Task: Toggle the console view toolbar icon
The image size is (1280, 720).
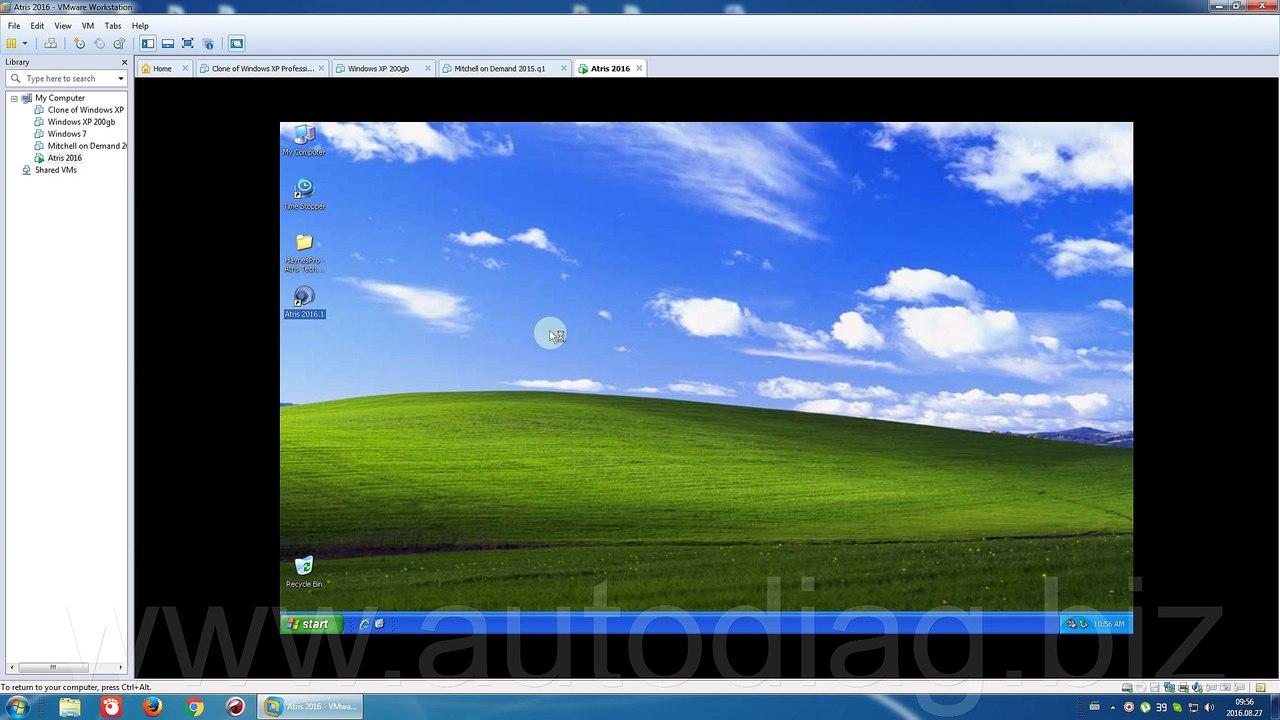Action: pos(236,44)
